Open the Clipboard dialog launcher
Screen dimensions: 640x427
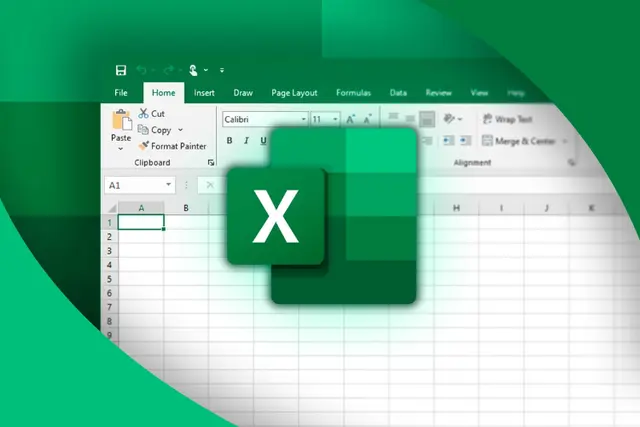point(211,162)
